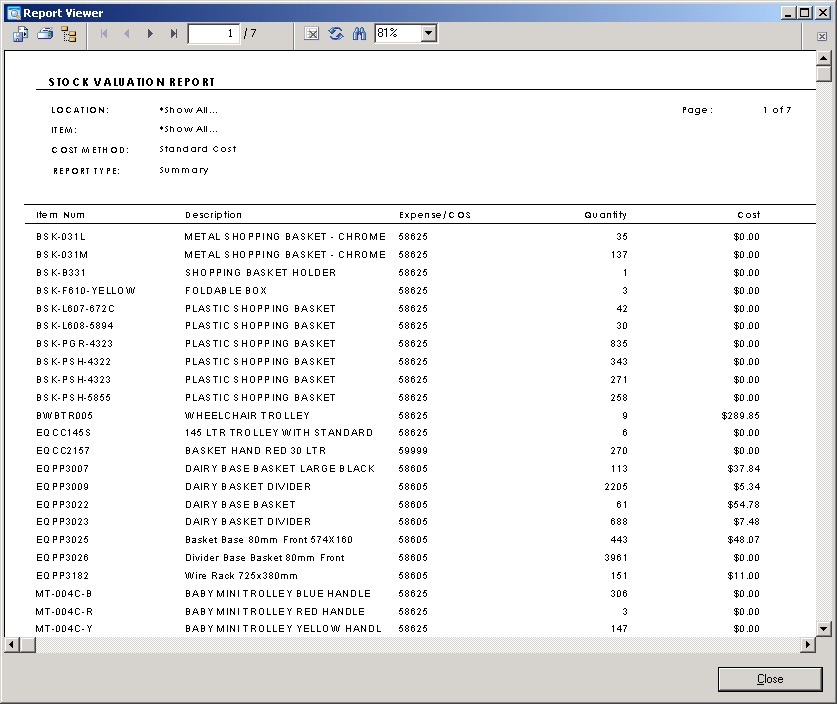Click item BSK-PGR-4323

point(75,344)
